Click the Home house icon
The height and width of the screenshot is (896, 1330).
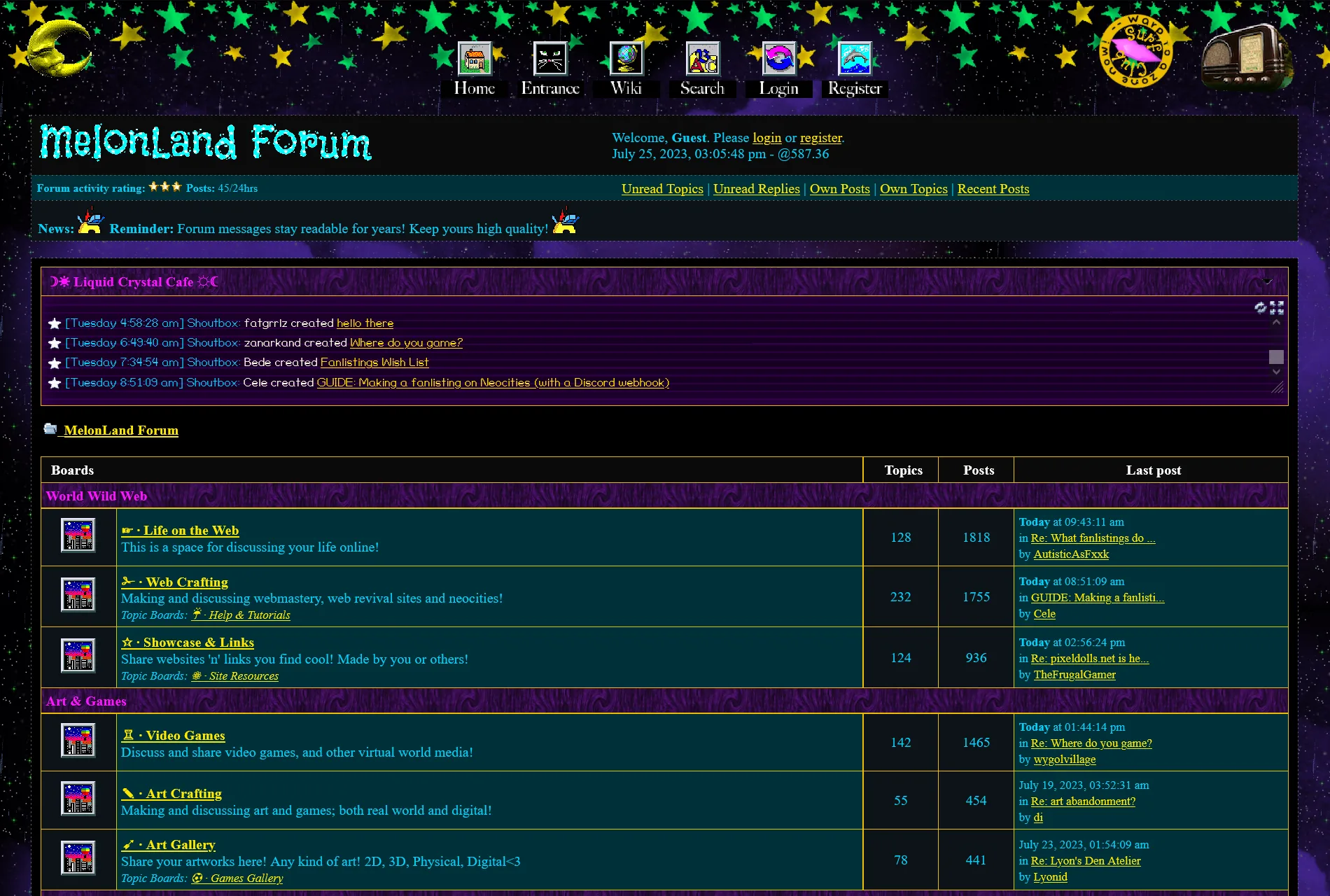point(474,59)
